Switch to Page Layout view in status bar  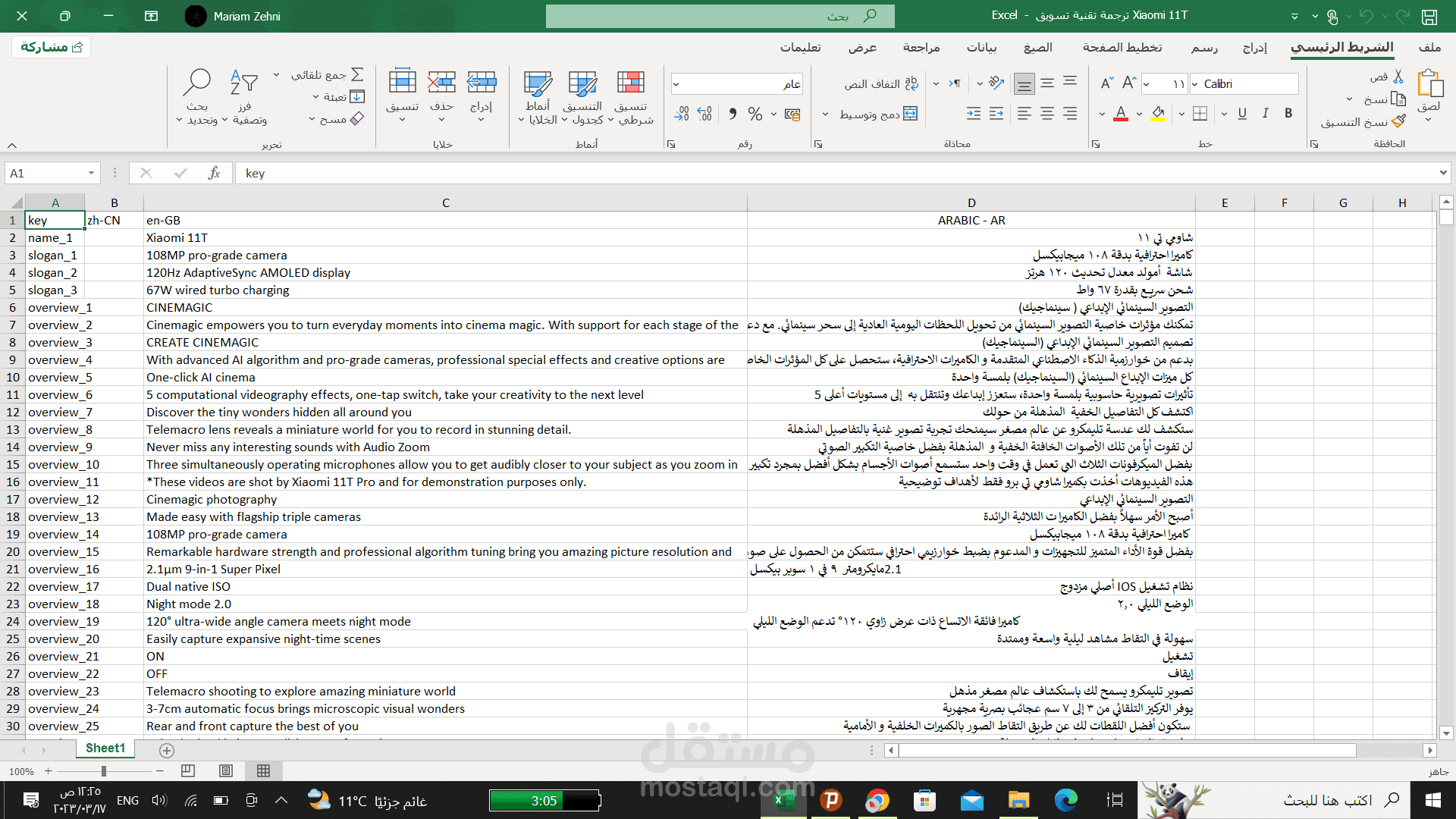point(226,771)
